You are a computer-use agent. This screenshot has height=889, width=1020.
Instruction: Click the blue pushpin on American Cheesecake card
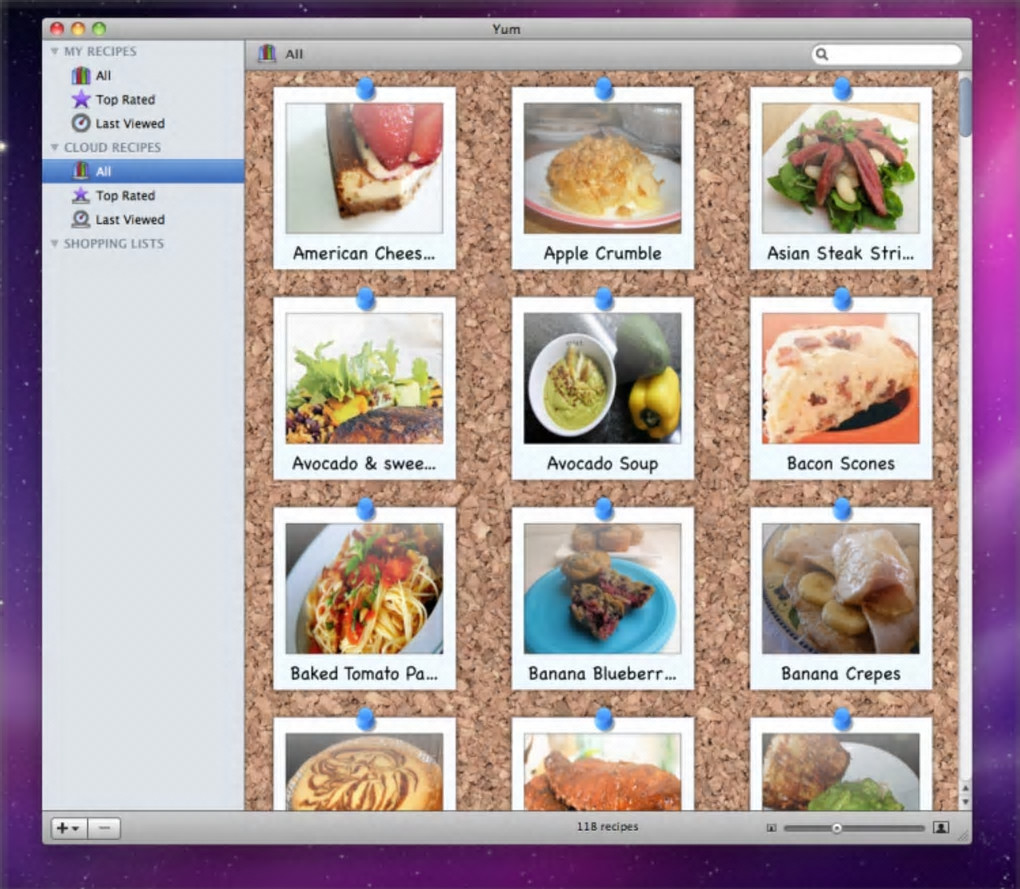366,89
